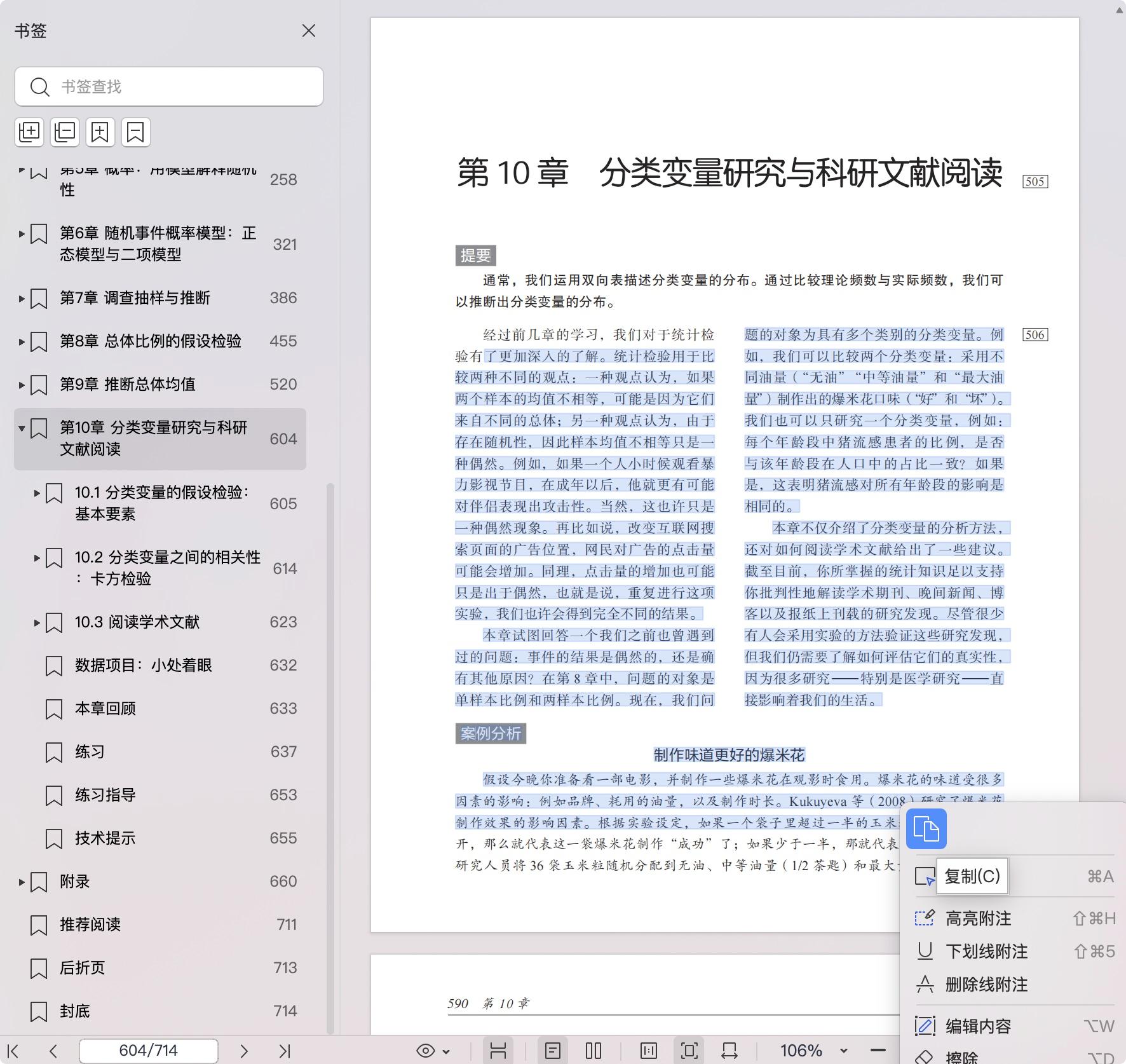The height and width of the screenshot is (1064, 1126).
Task: Collapse the 第10章 bookmark tree
Action: point(22,428)
